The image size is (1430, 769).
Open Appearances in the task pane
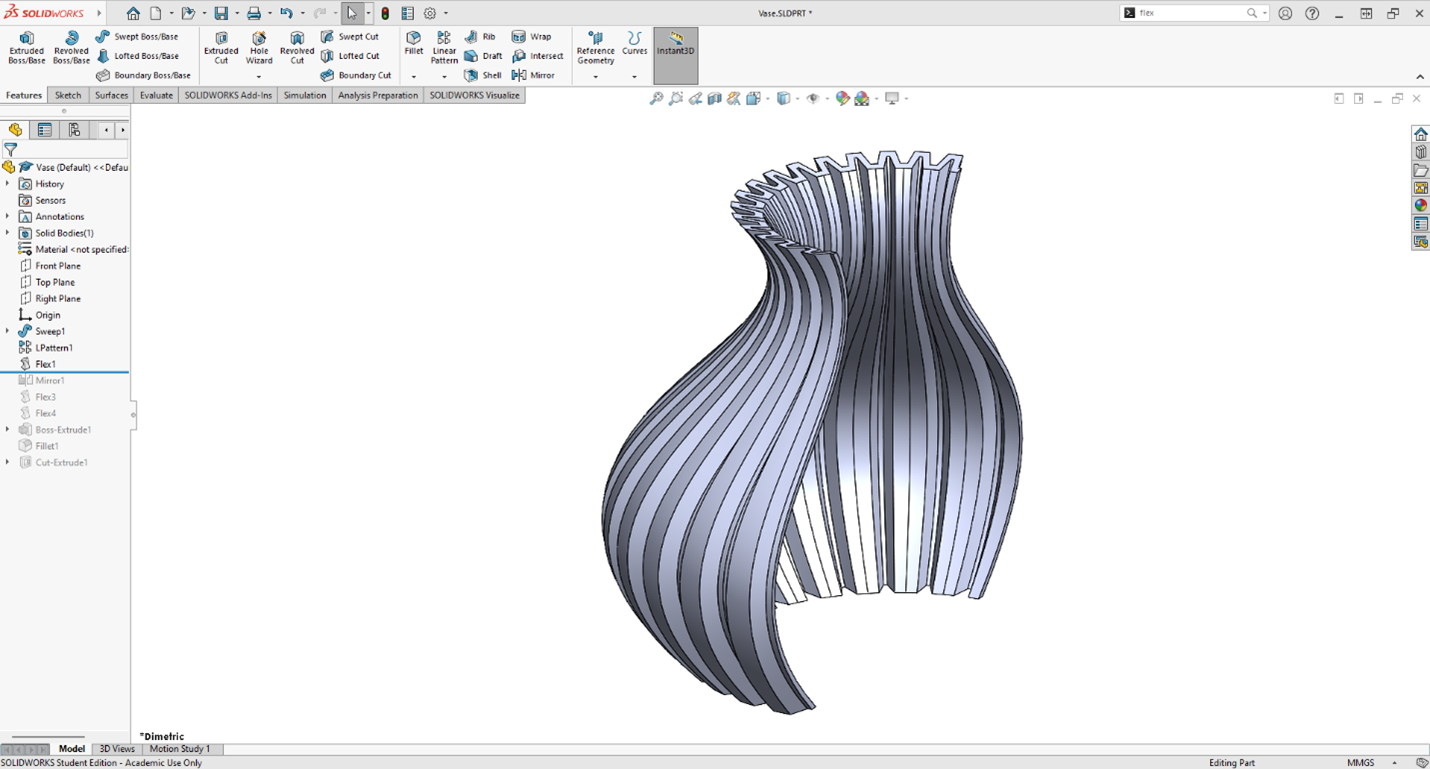point(1420,206)
